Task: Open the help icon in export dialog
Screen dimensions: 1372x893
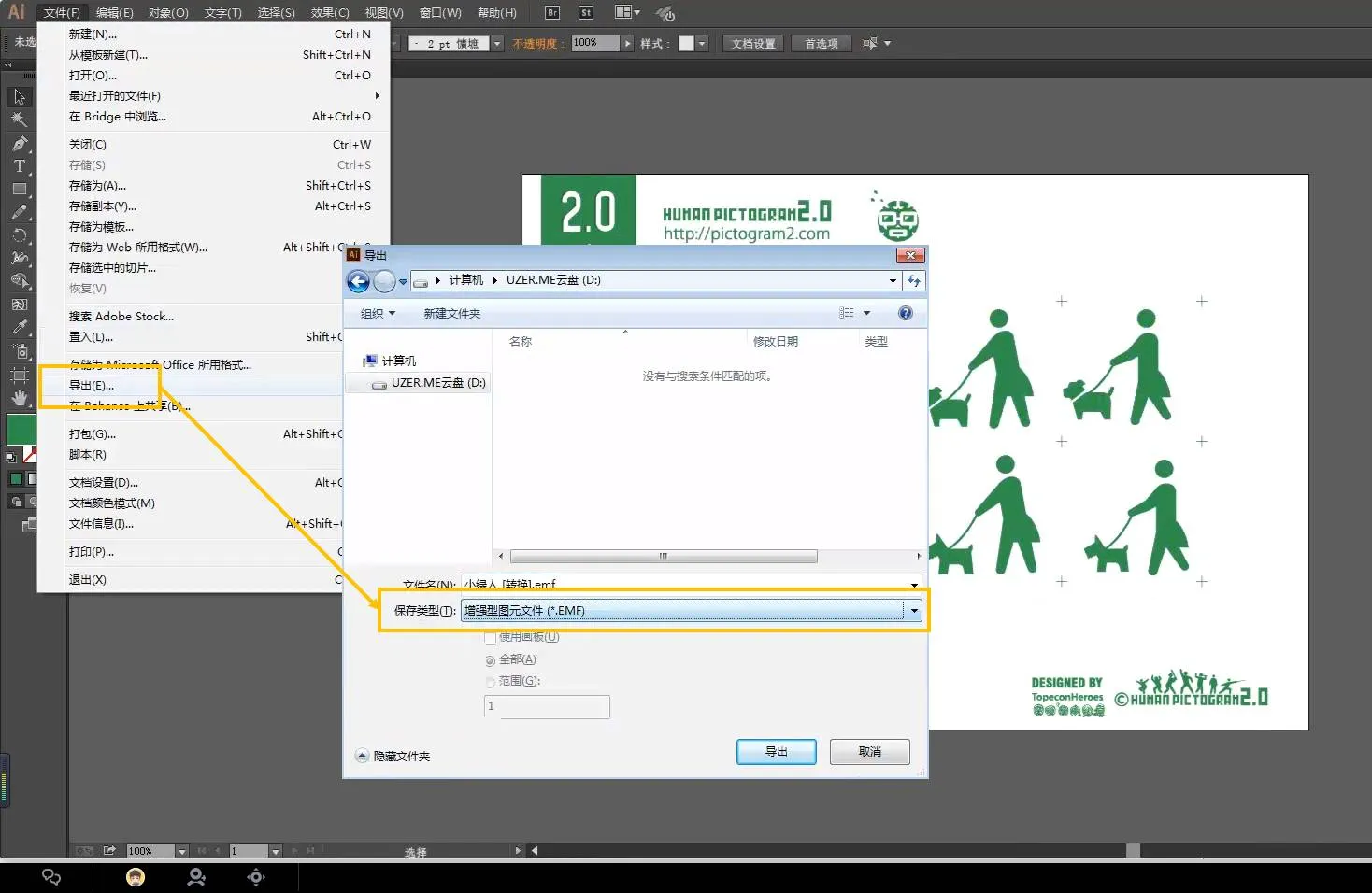Action: tap(905, 313)
